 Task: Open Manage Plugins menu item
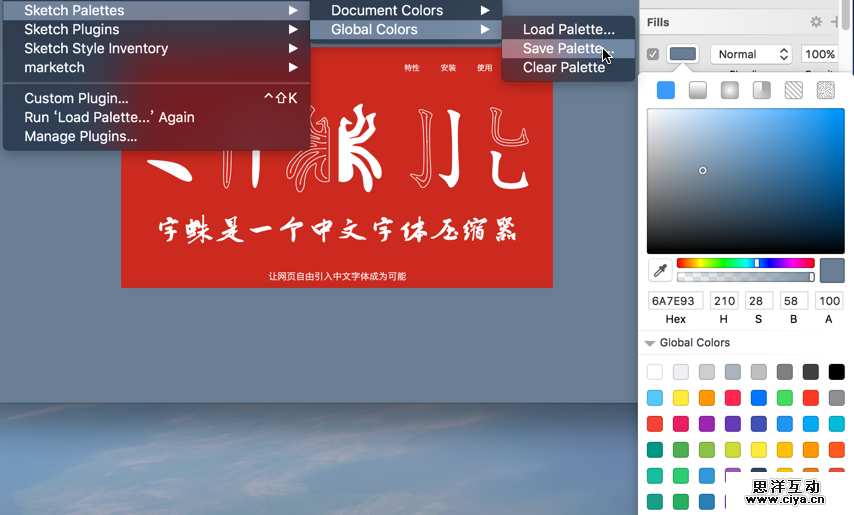[81, 136]
